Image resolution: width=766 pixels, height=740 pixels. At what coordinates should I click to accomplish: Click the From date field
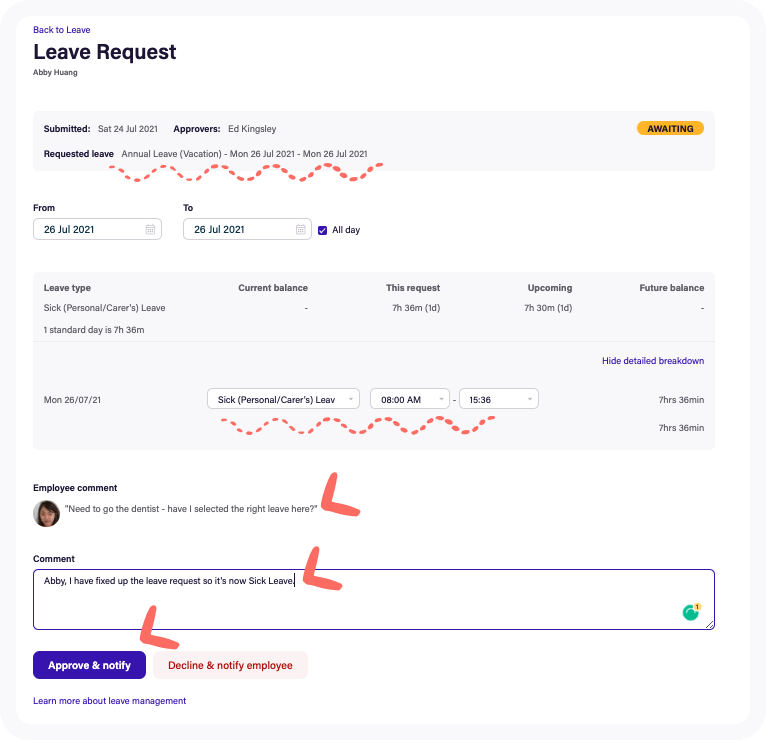[x=88, y=229]
